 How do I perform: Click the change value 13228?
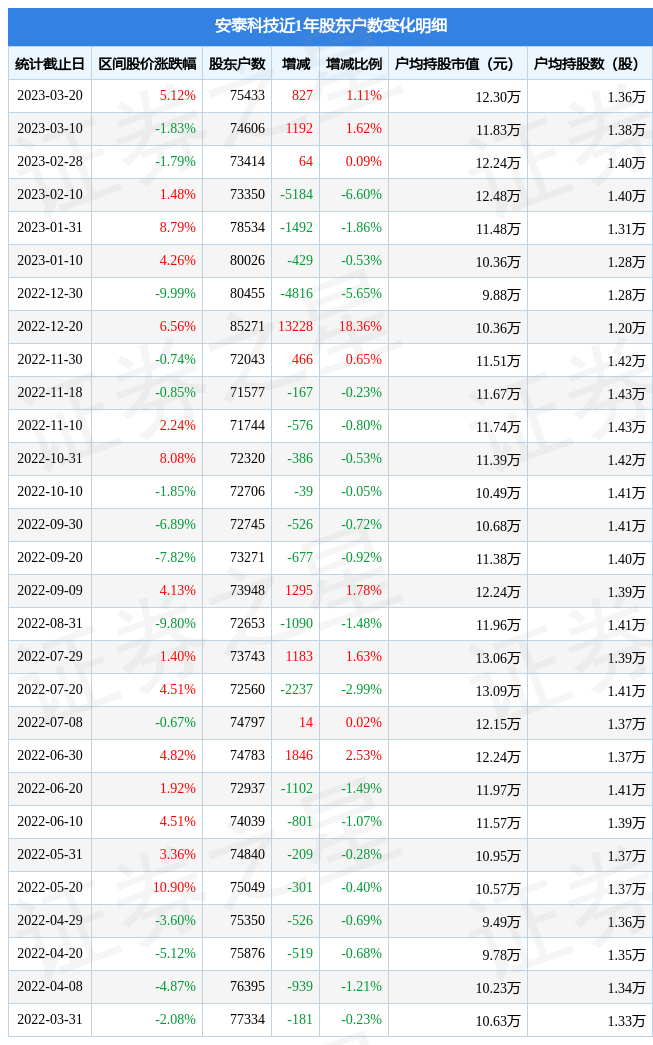(x=296, y=326)
